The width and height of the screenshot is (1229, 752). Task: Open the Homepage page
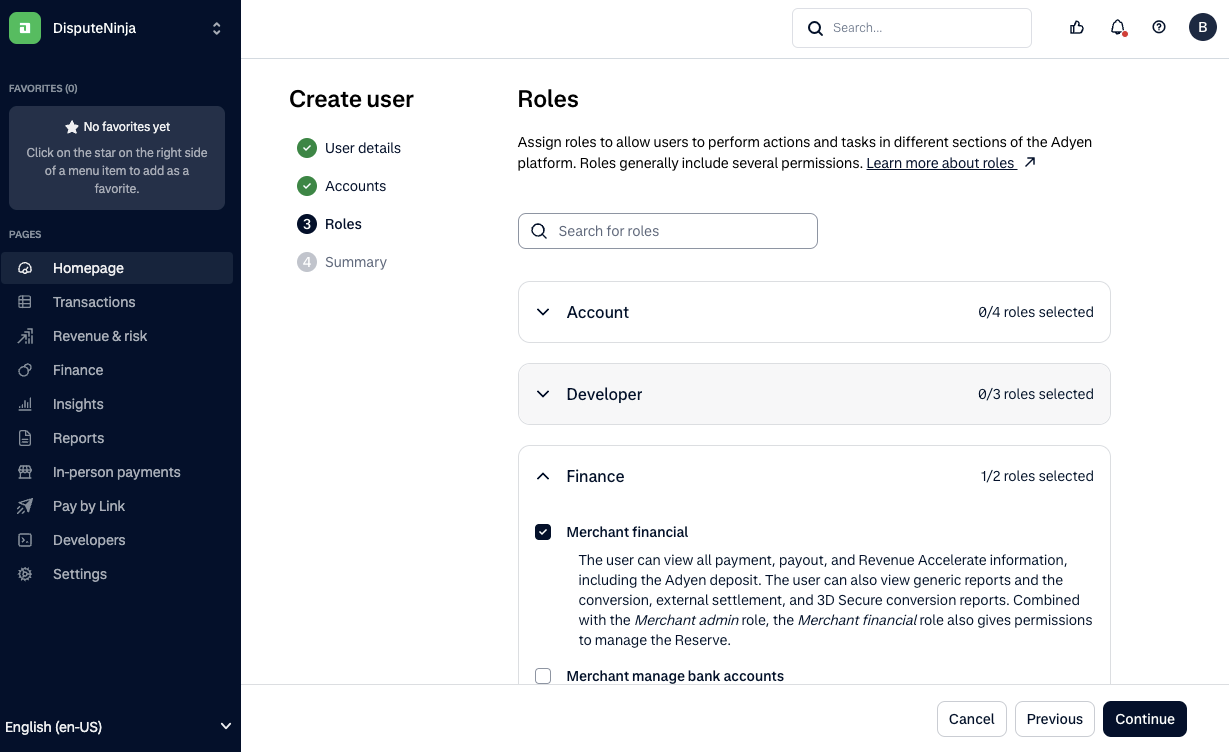117,268
